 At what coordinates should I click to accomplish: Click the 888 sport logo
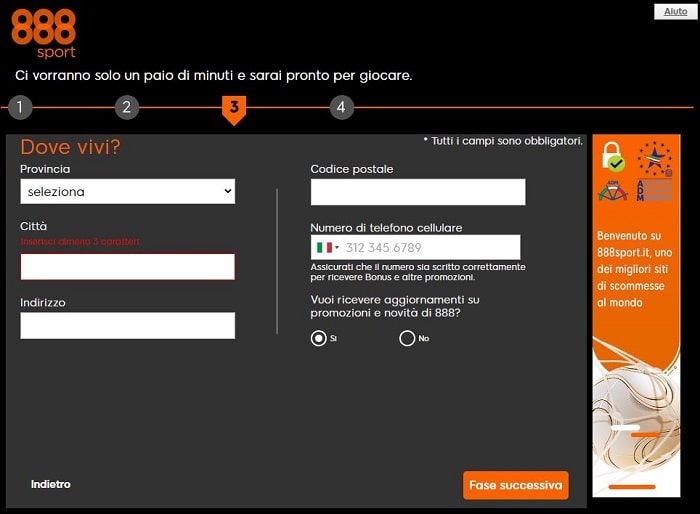[x=43, y=34]
